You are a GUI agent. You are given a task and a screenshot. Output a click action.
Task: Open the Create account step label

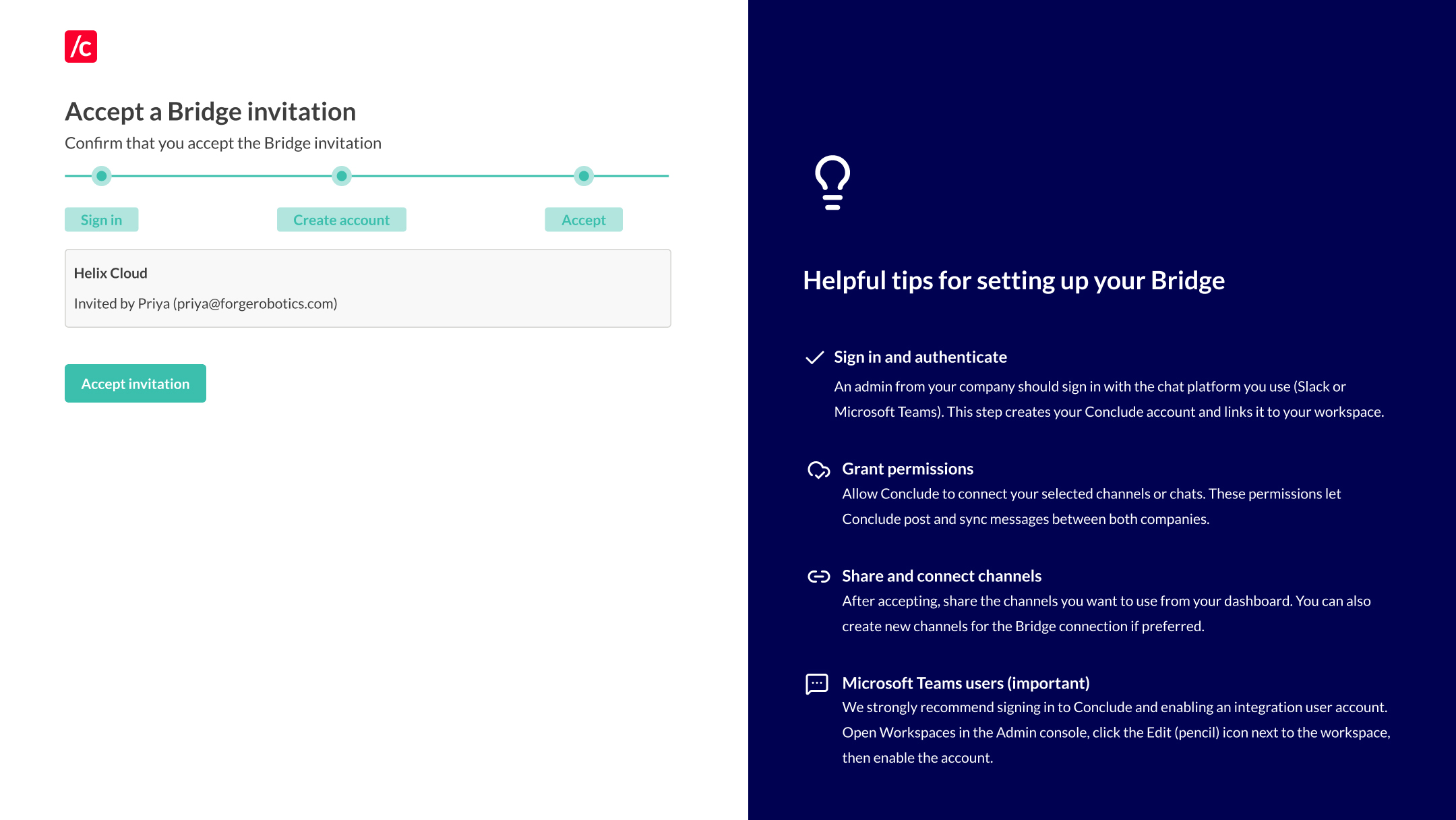(342, 220)
